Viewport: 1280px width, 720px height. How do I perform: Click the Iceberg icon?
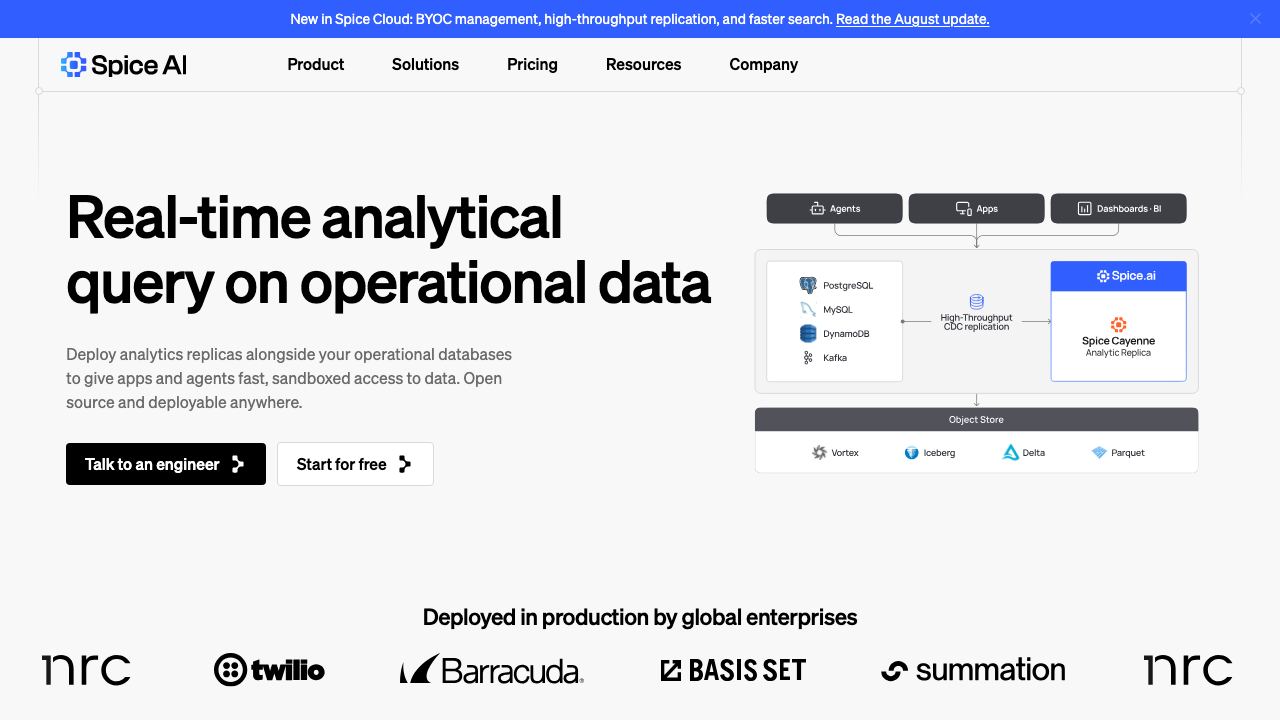(x=911, y=453)
